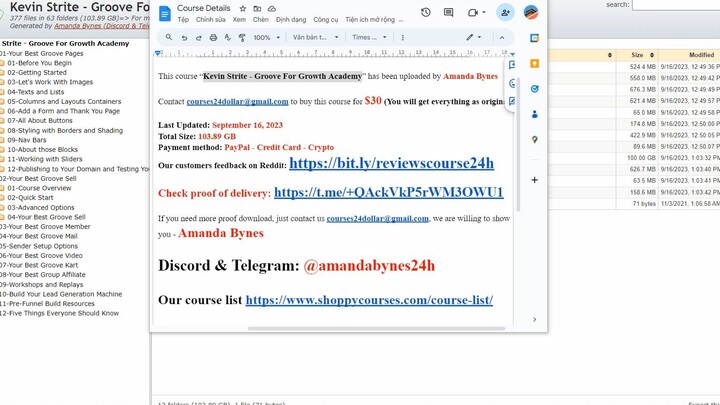This screenshot has width=720, height=405.
Task: Open the t.me proof of delivery link
Action: pyautogui.click(x=388, y=192)
